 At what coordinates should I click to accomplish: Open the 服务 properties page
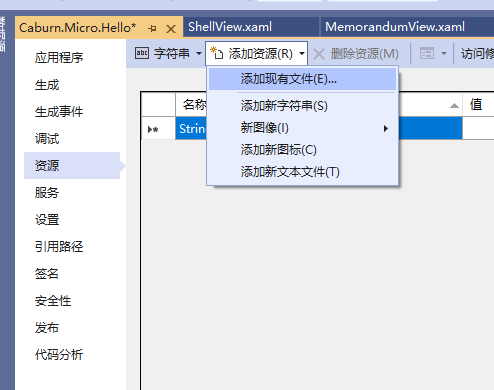click(47, 193)
